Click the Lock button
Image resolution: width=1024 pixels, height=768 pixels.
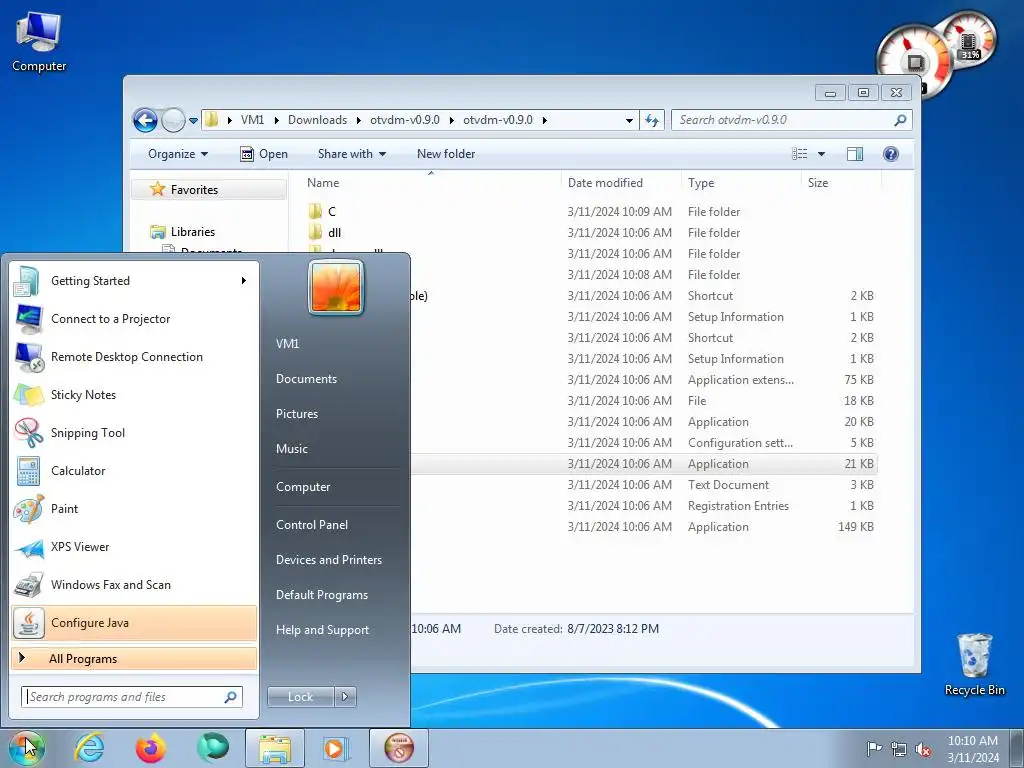pyautogui.click(x=300, y=697)
